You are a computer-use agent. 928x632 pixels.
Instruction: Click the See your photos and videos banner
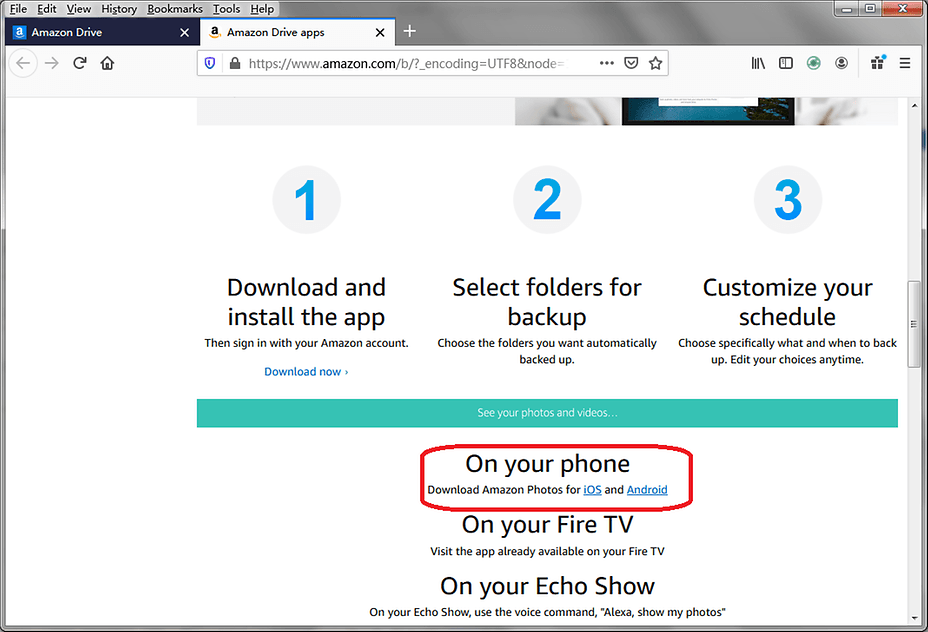[547, 413]
